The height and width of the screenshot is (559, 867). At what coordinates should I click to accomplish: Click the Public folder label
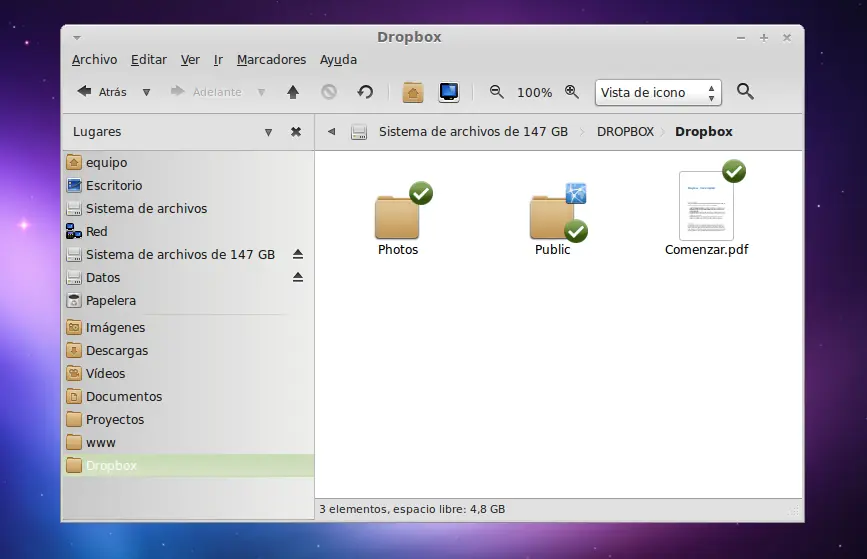[x=552, y=249]
